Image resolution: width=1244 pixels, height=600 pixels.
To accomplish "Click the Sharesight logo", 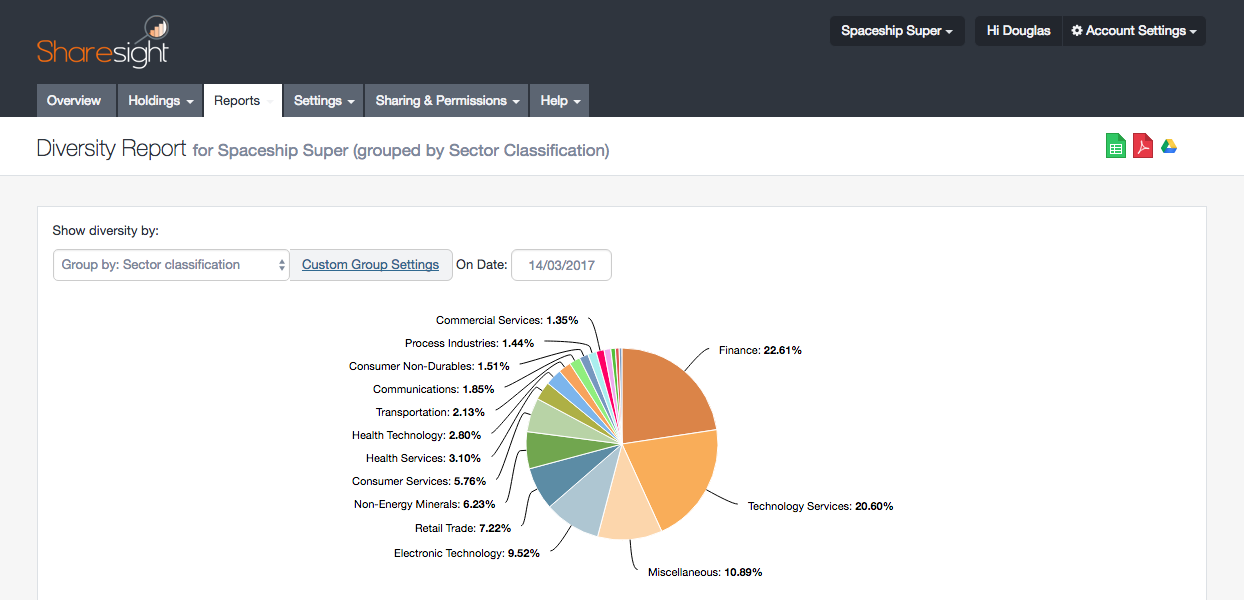I will 103,42.
